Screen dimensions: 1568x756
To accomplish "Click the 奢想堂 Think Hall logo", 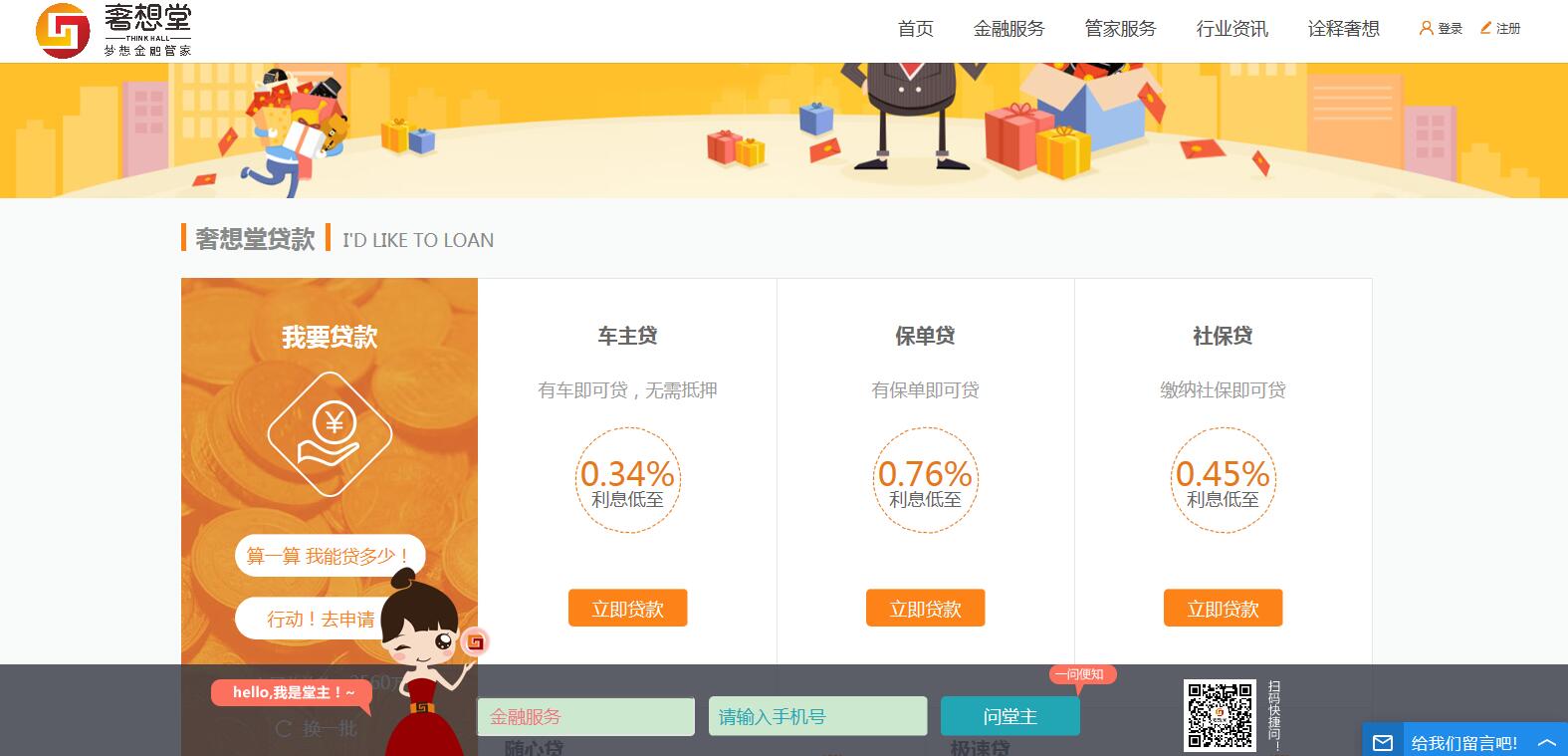I will [113, 30].
